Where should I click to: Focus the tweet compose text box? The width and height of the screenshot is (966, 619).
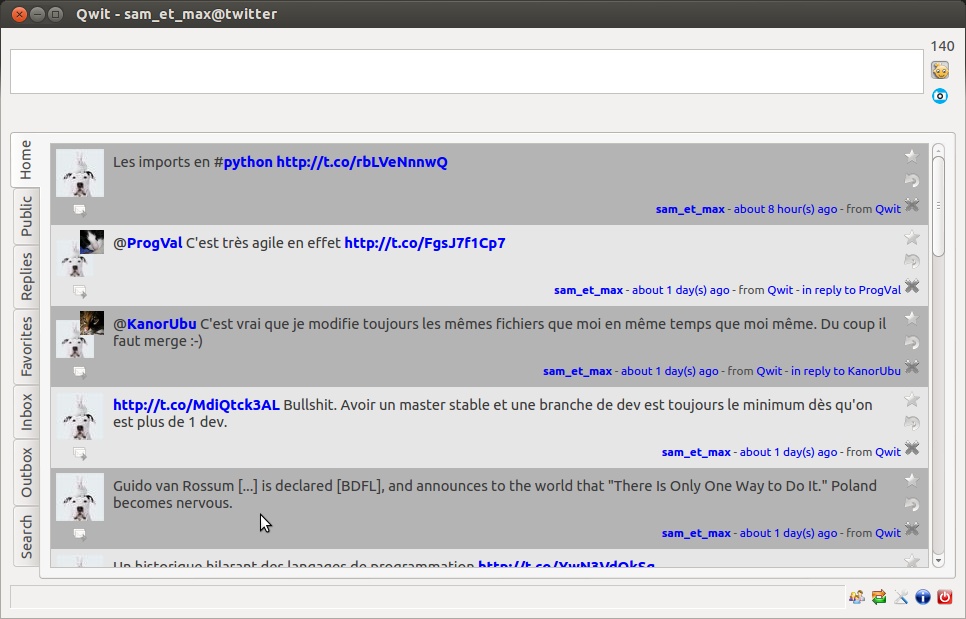466,71
